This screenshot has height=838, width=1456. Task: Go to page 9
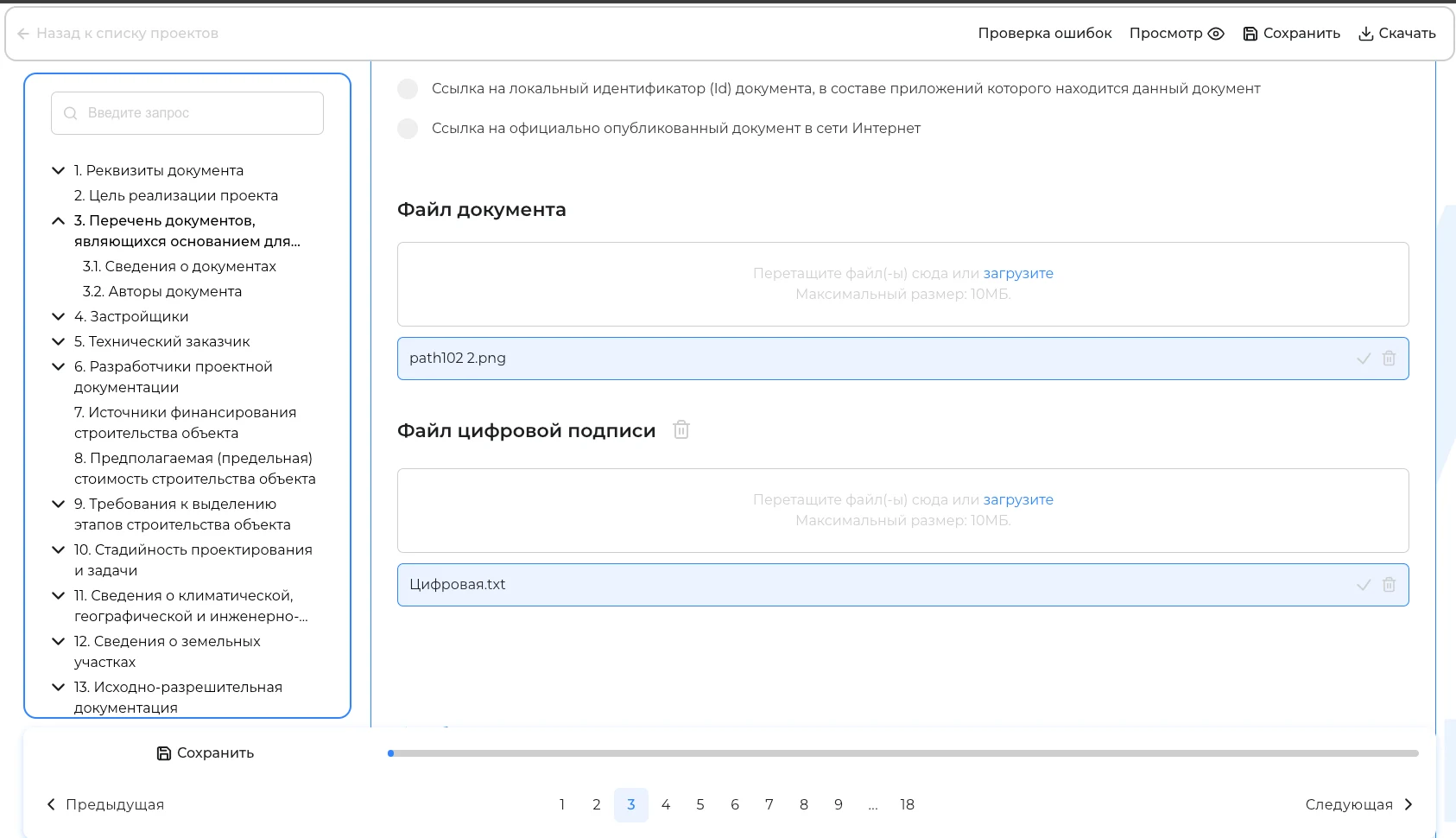[839, 805]
